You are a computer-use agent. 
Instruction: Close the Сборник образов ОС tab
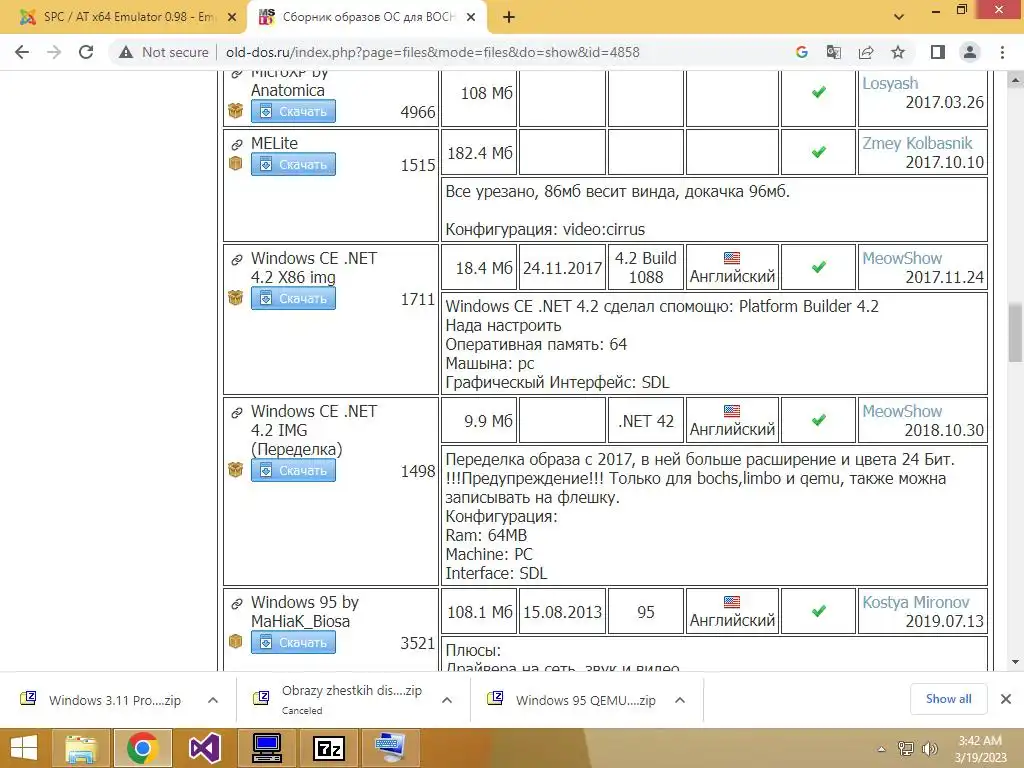pyautogui.click(x=471, y=18)
